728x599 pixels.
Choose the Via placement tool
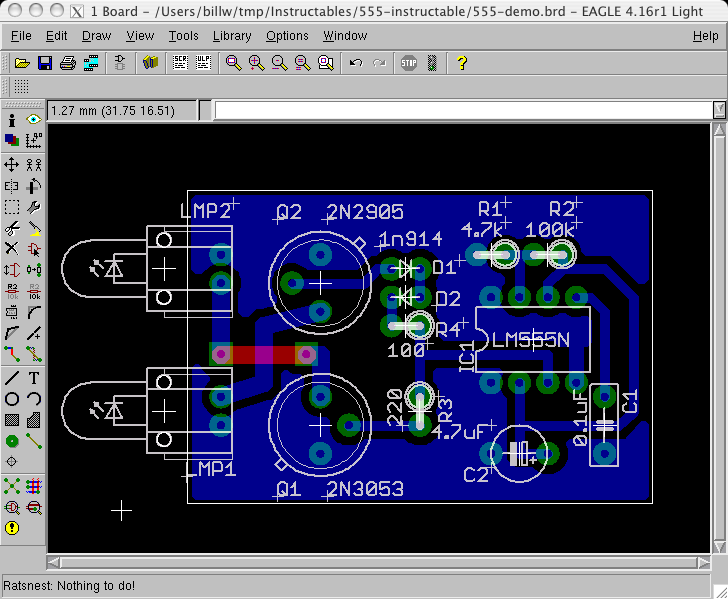pyautogui.click(x=12, y=441)
